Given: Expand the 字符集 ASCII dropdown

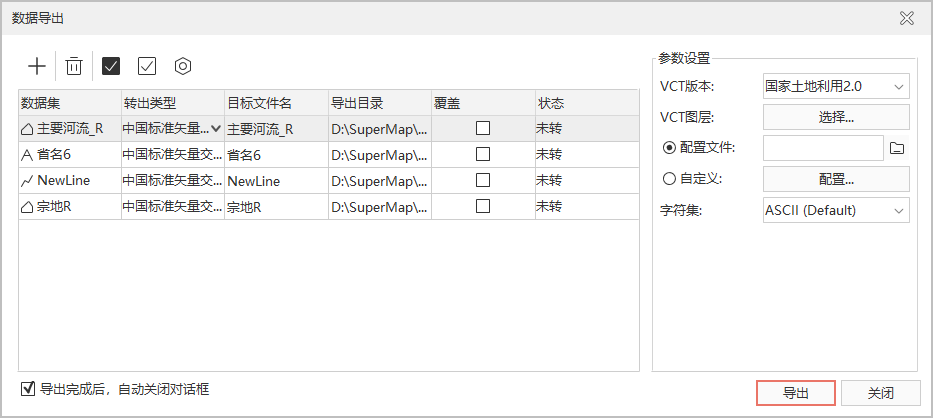Looking at the screenshot, I should click(x=836, y=210).
